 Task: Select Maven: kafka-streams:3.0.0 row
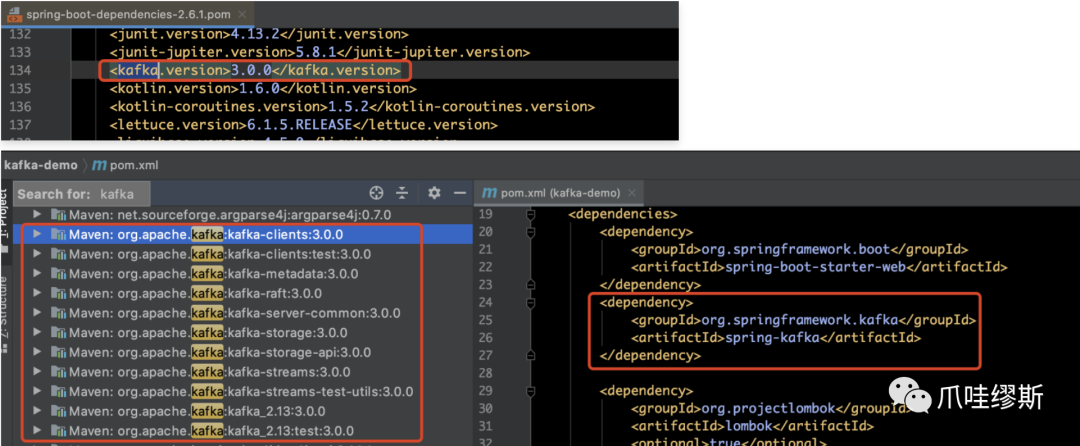242,372
